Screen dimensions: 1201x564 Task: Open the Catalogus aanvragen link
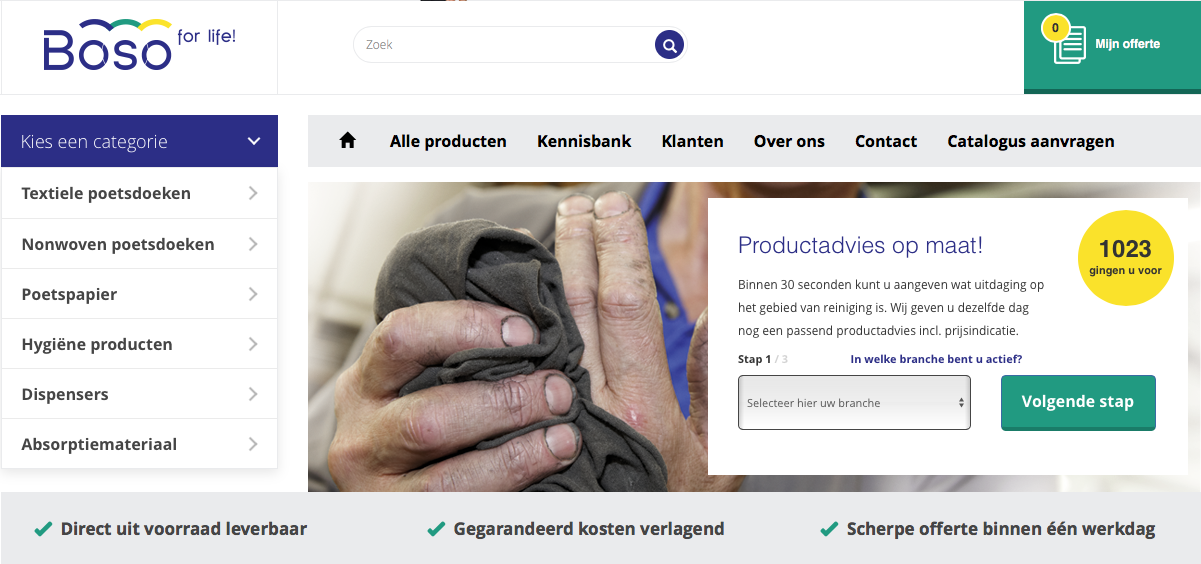pos(1030,141)
